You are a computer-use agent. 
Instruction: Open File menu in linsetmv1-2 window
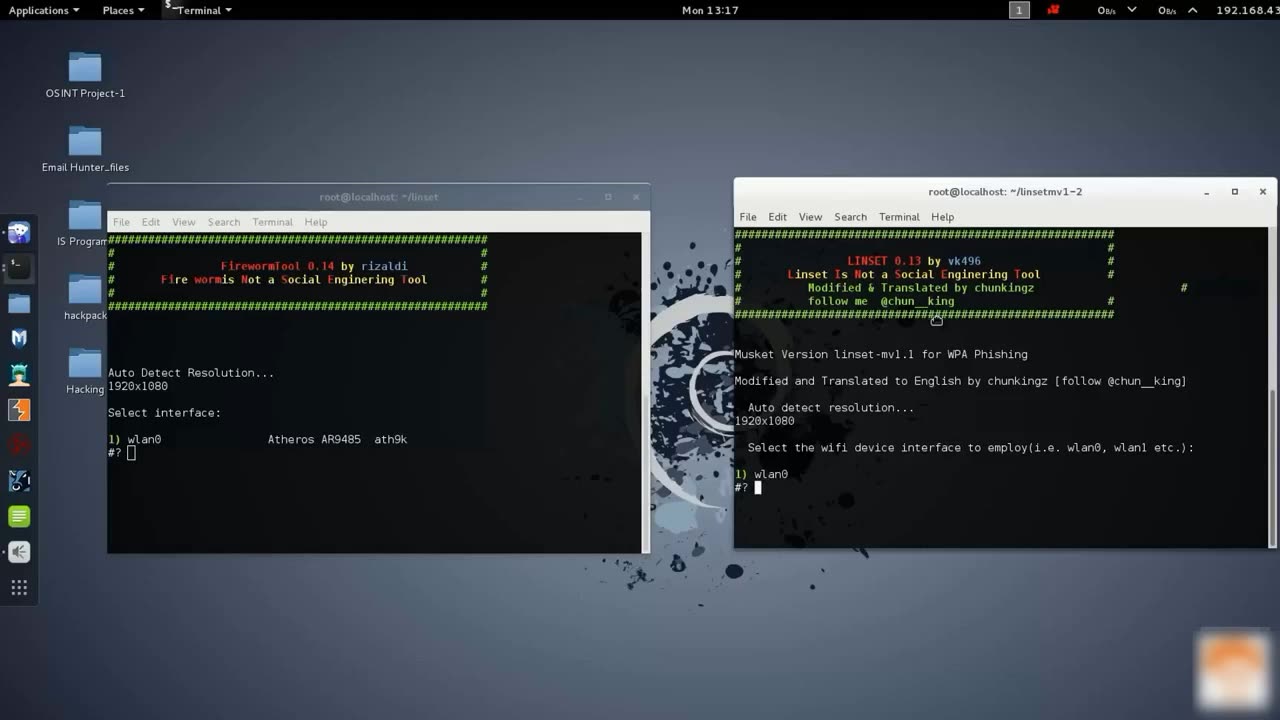[x=748, y=217]
